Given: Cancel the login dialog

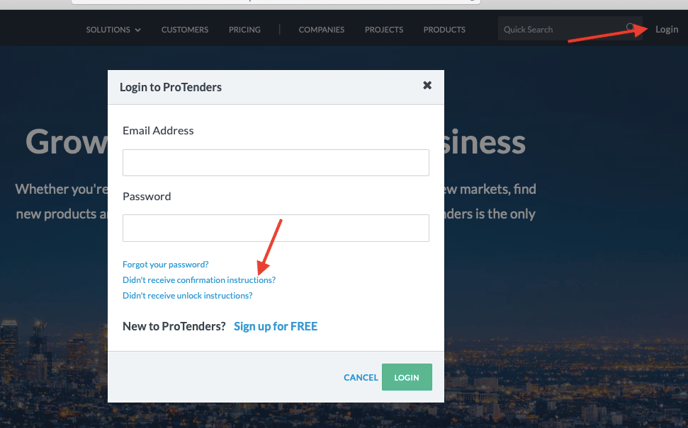Looking at the screenshot, I should (361, 378).
